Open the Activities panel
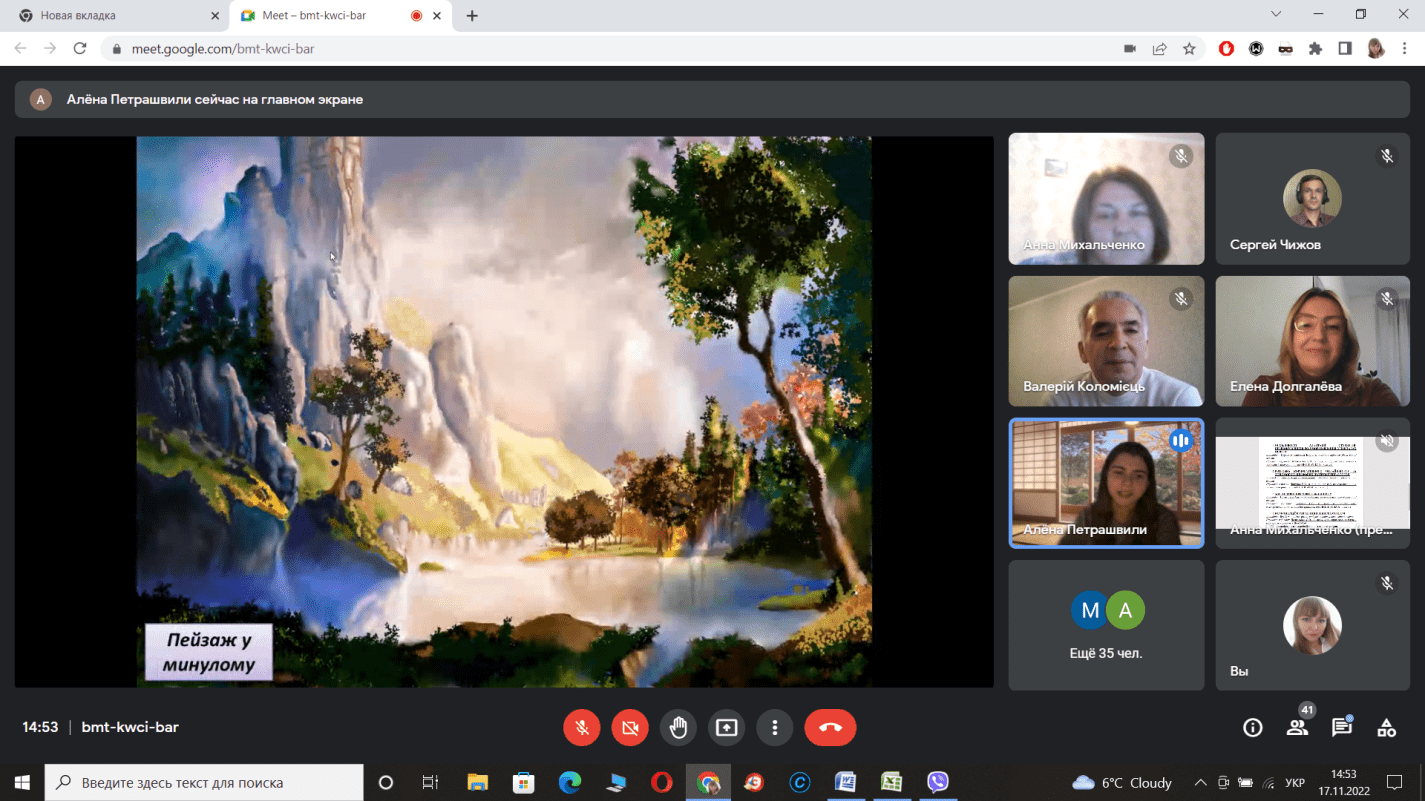The image size is (1425, 801). (x=1386, y=728)
